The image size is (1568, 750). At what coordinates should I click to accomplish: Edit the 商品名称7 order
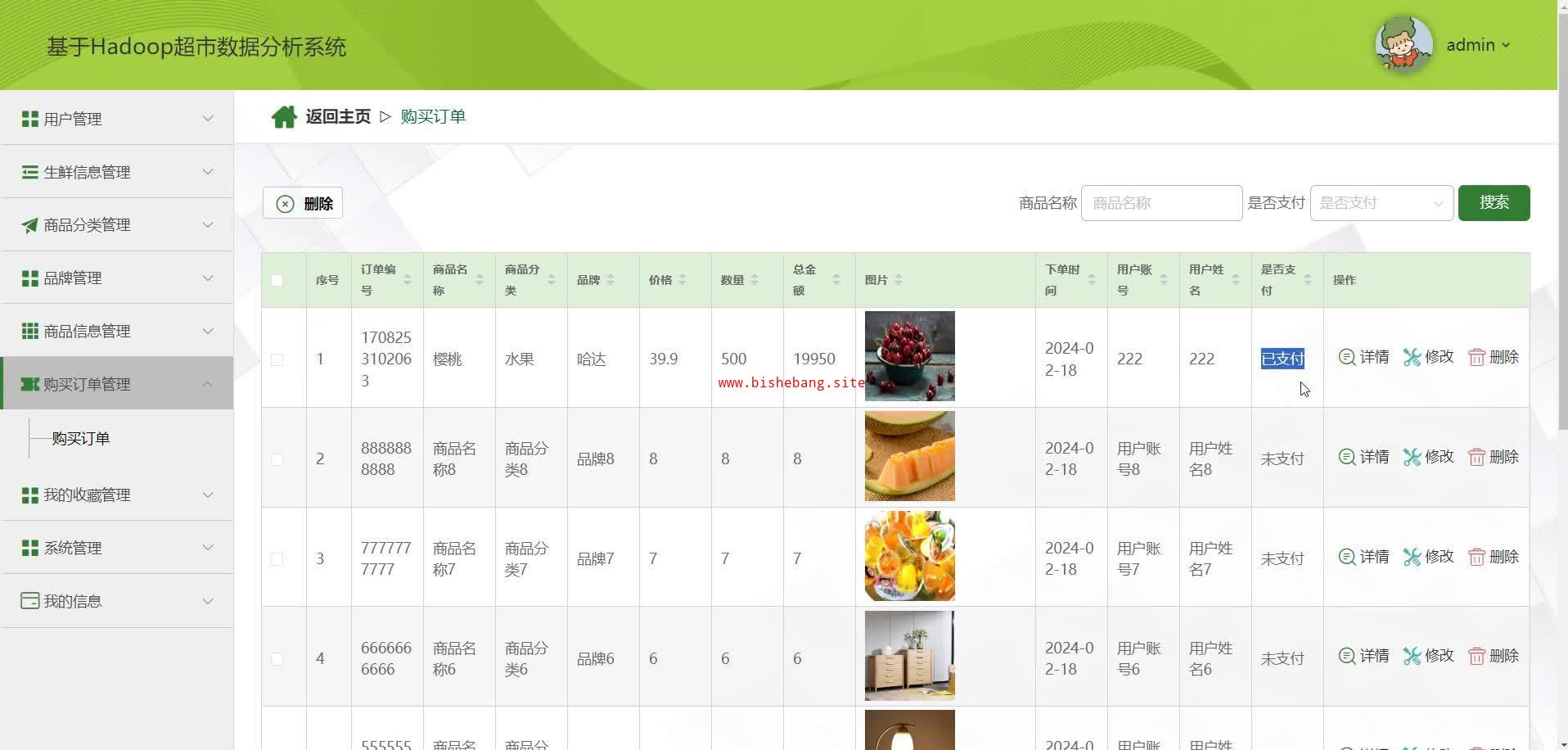[x=1428, y=557]
